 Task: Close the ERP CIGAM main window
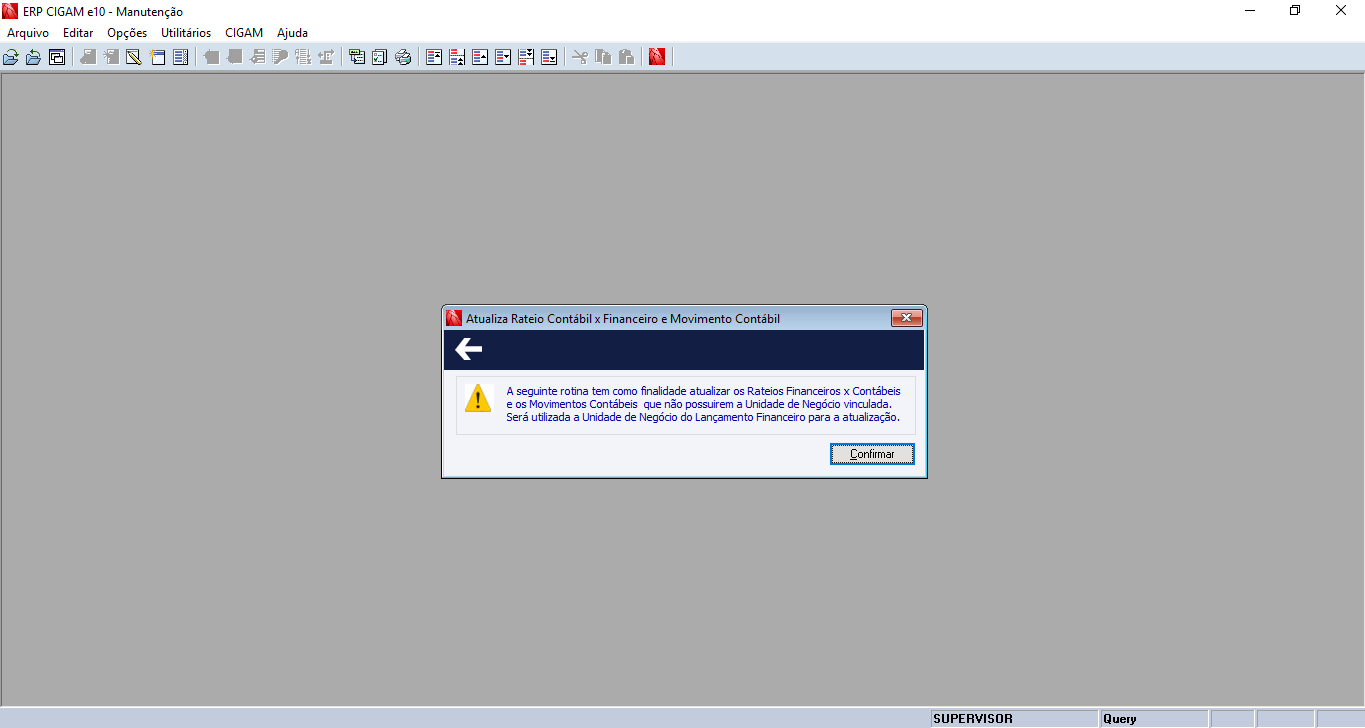[1342, 11]
